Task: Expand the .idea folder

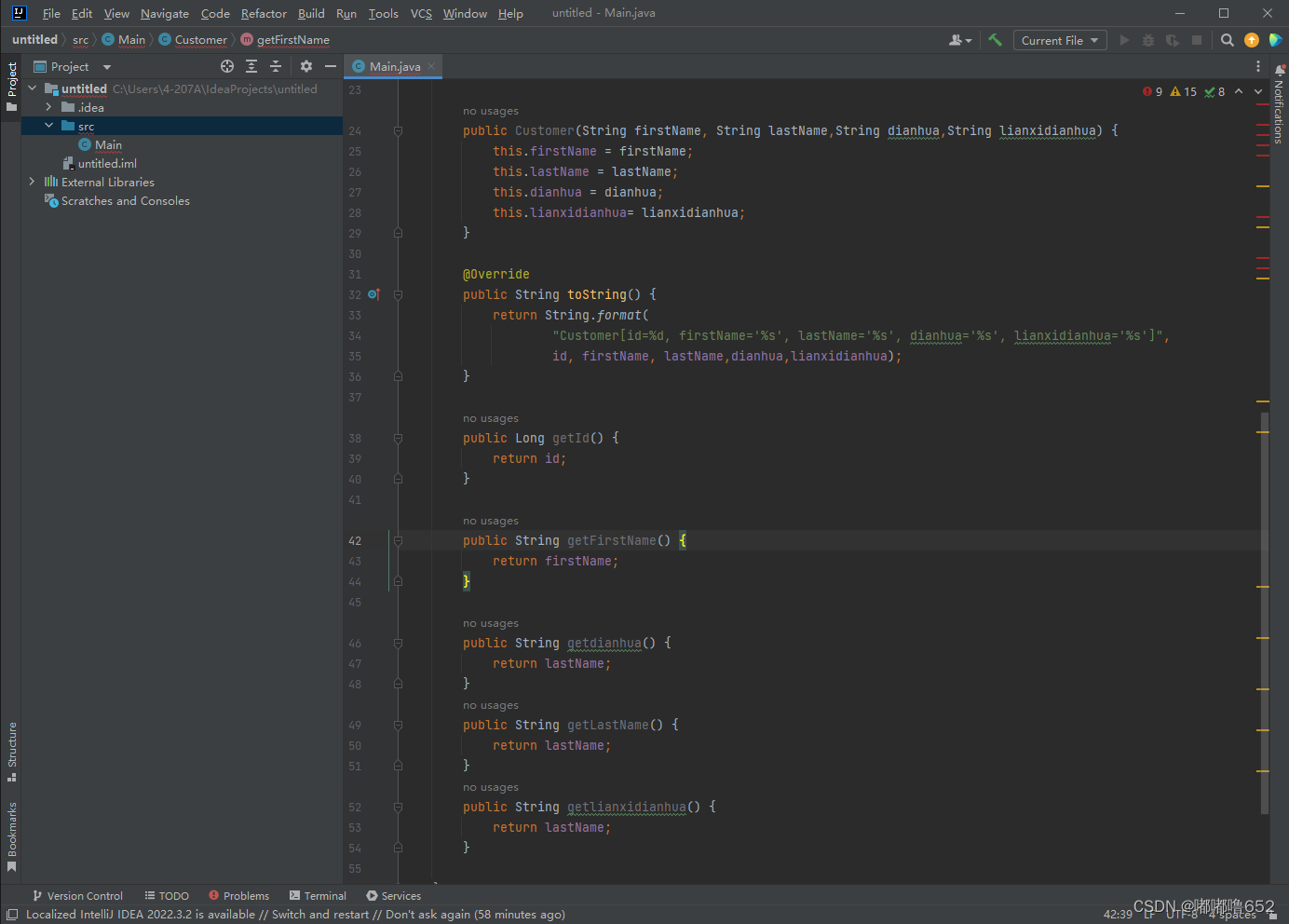Action: pyautogui.click(x=48, y=107)
